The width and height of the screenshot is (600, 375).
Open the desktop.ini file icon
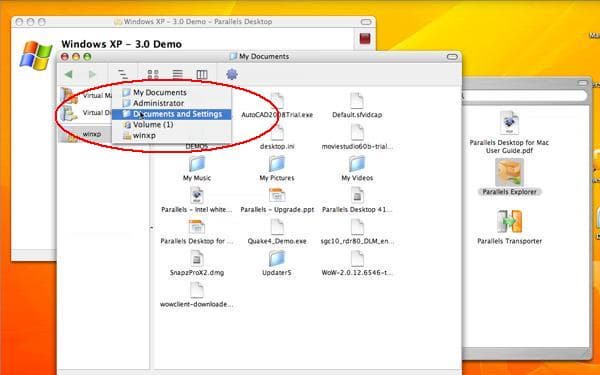(x=277, y=133)
